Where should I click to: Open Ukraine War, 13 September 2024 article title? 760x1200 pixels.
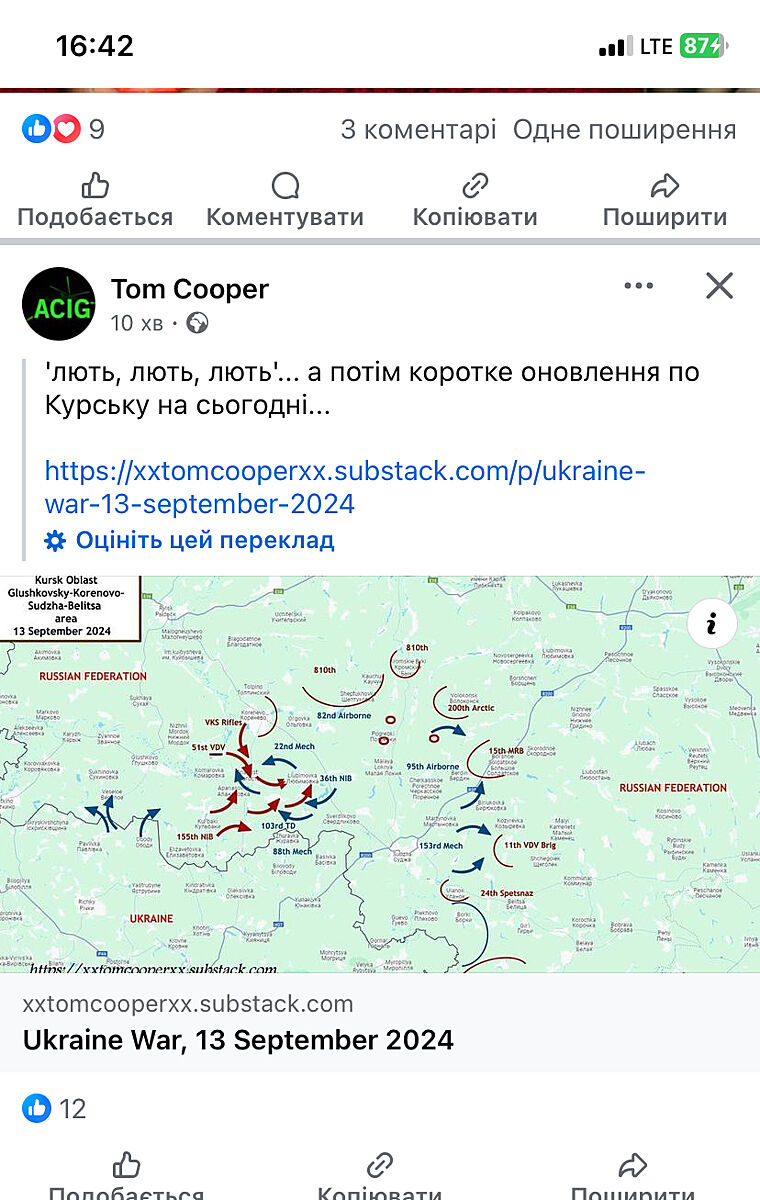[238, 1039]
